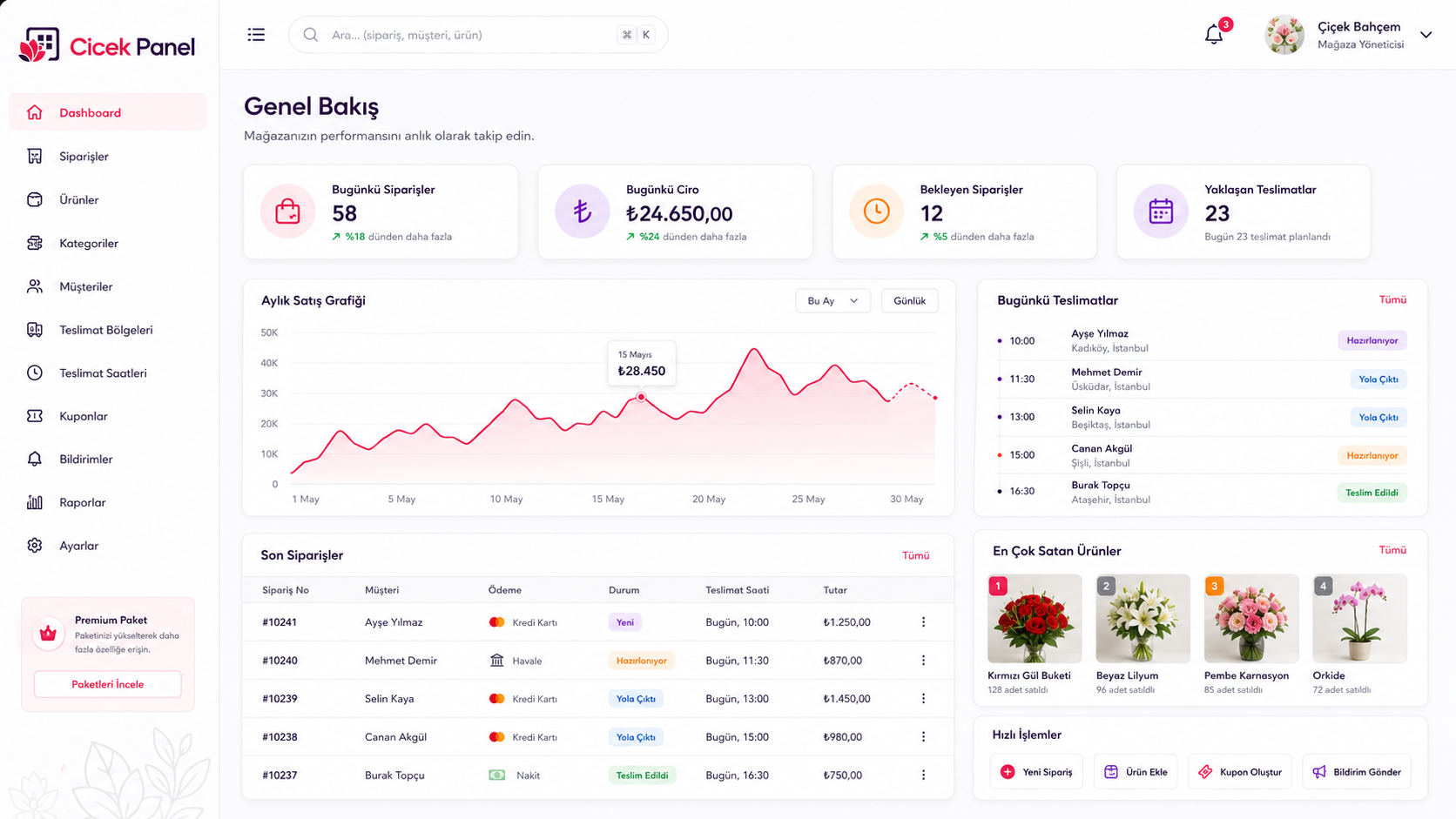The height and width of the screenshot is (819, 1456).
Task: Open the Günlük chart interval selector
Action: 909,301
